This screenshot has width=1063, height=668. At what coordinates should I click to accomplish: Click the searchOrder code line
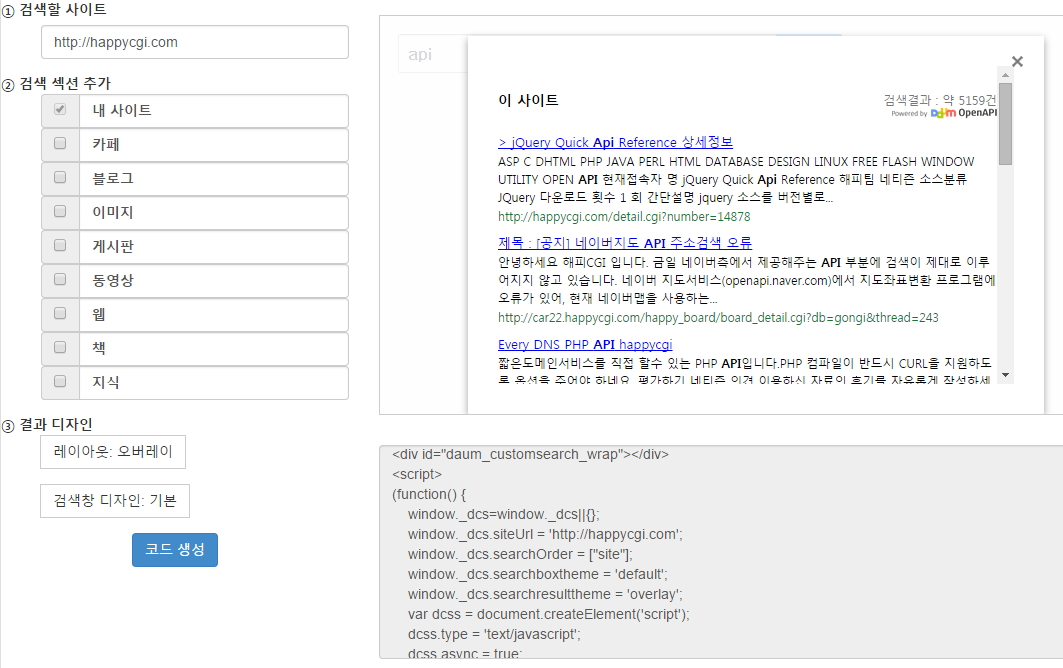(x=520, y=554)
